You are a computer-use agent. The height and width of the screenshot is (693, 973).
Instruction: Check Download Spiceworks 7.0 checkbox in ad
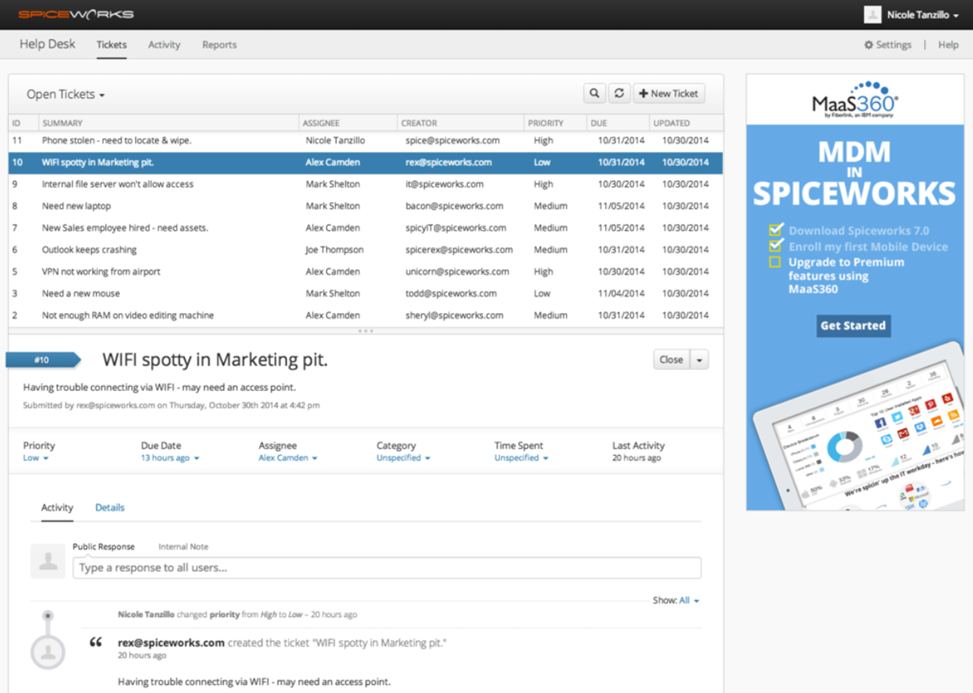775,230
